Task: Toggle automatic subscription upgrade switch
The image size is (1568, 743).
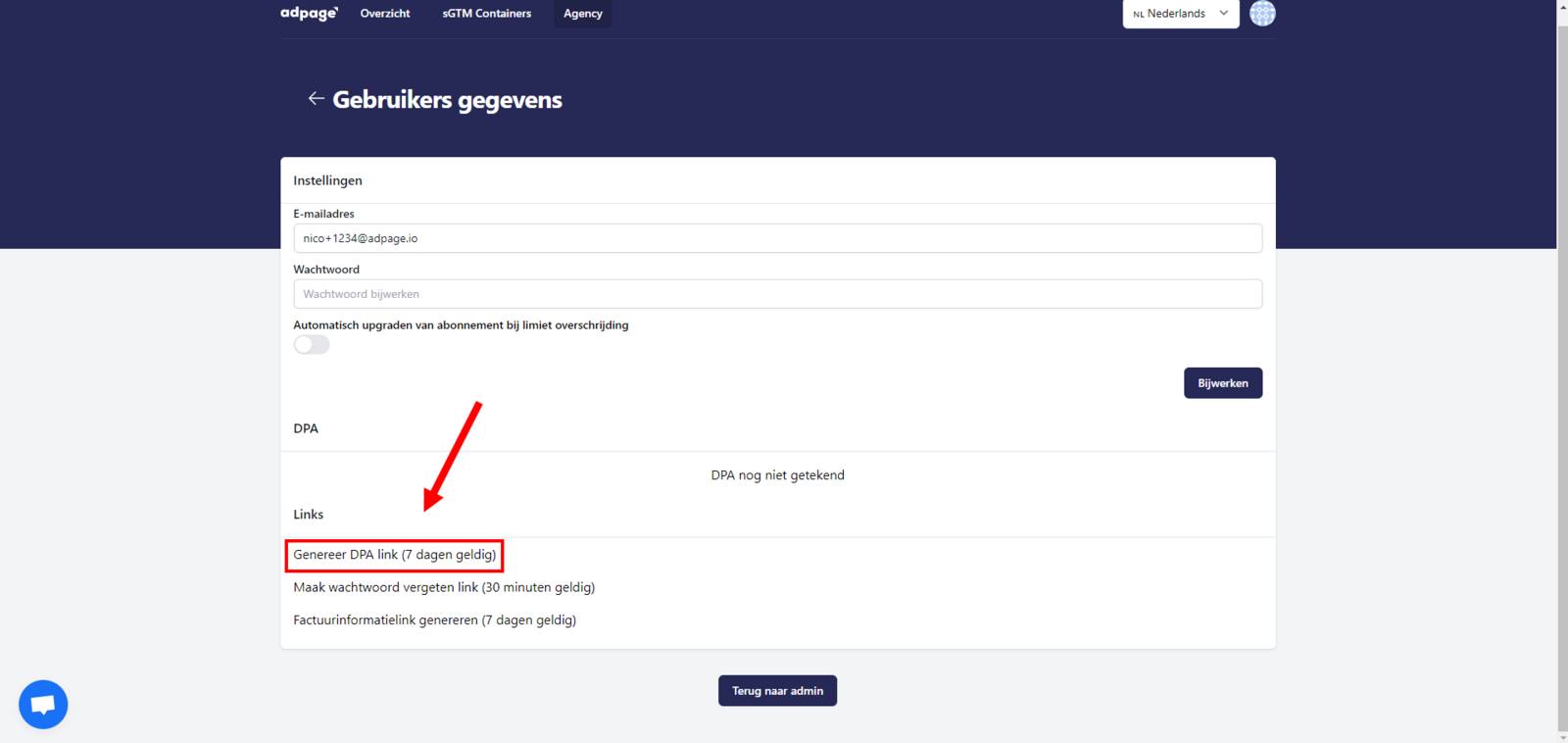Action: (312, 345)
